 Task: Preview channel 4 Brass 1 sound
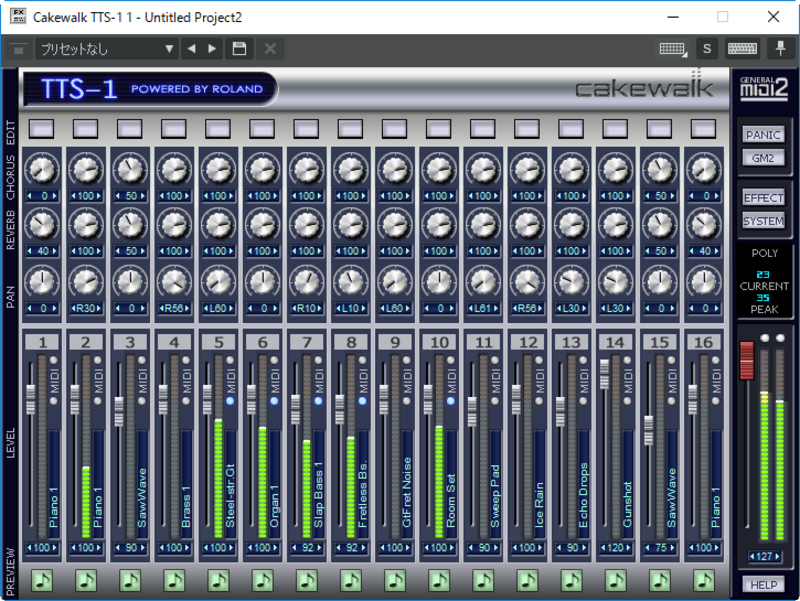pos(174,581)
